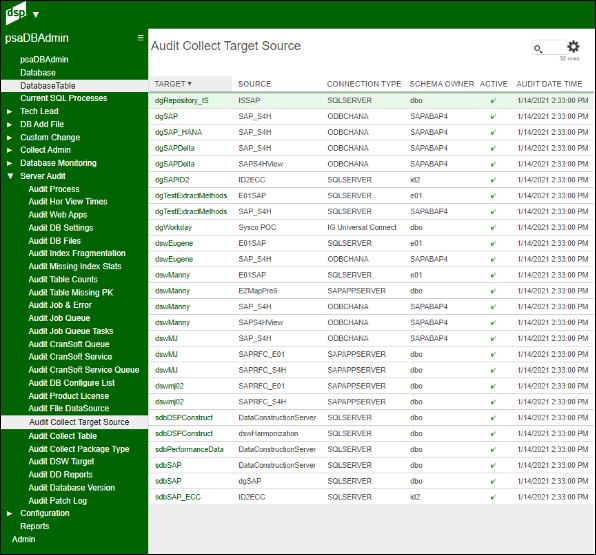The height and width of the screenshot is (555, 596).
Task: Toggle Active checkmark for sdbSAP_ECC row
Action: tap(493, 497)
